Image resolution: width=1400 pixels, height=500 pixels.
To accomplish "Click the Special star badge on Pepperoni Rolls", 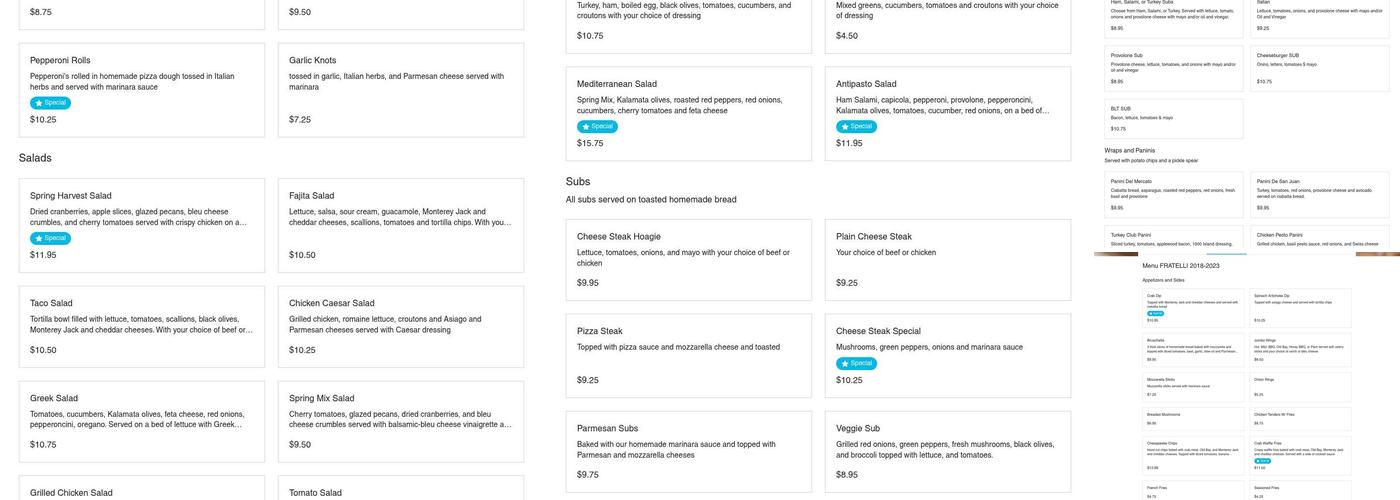I will coord(50,103).
